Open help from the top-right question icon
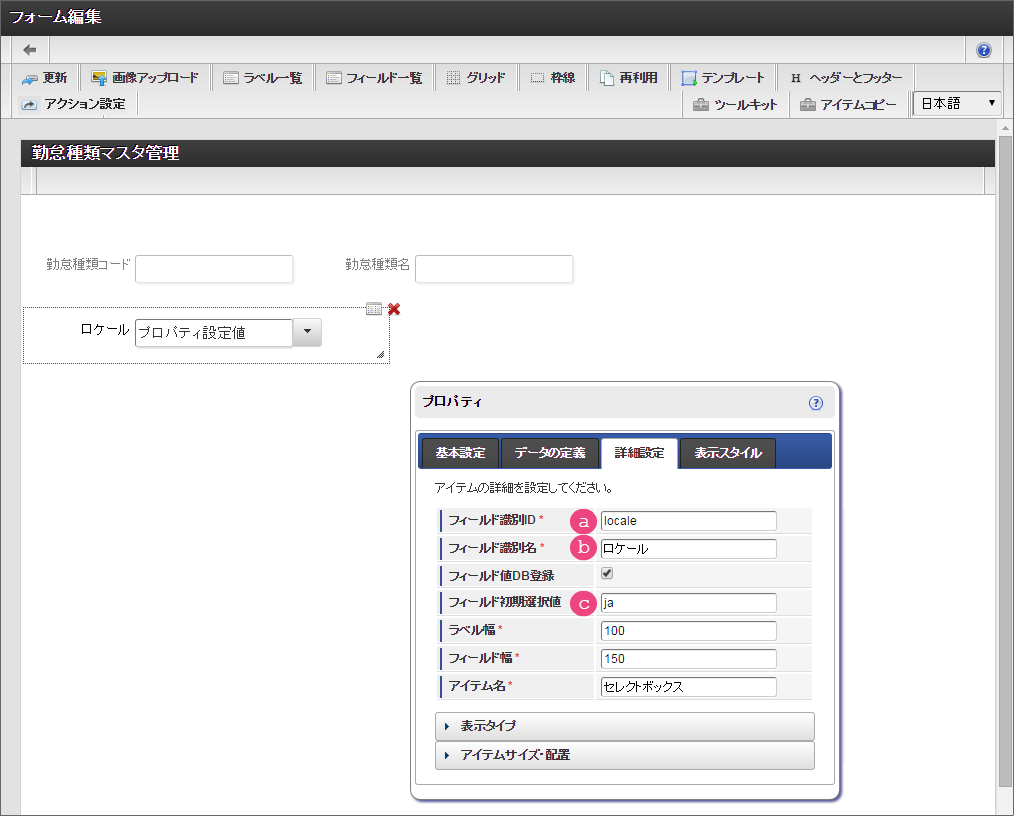The height and width of the screenshot is (816, 1014). click(983, 50)
